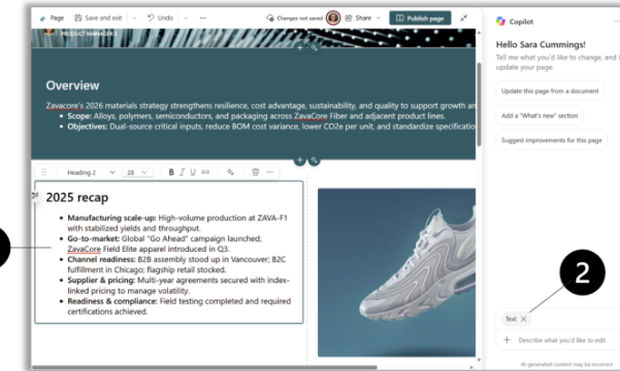Click the Manufacturing scale-up bullet text
Viewport: 620px width, 371px height.
pos(178,223)
